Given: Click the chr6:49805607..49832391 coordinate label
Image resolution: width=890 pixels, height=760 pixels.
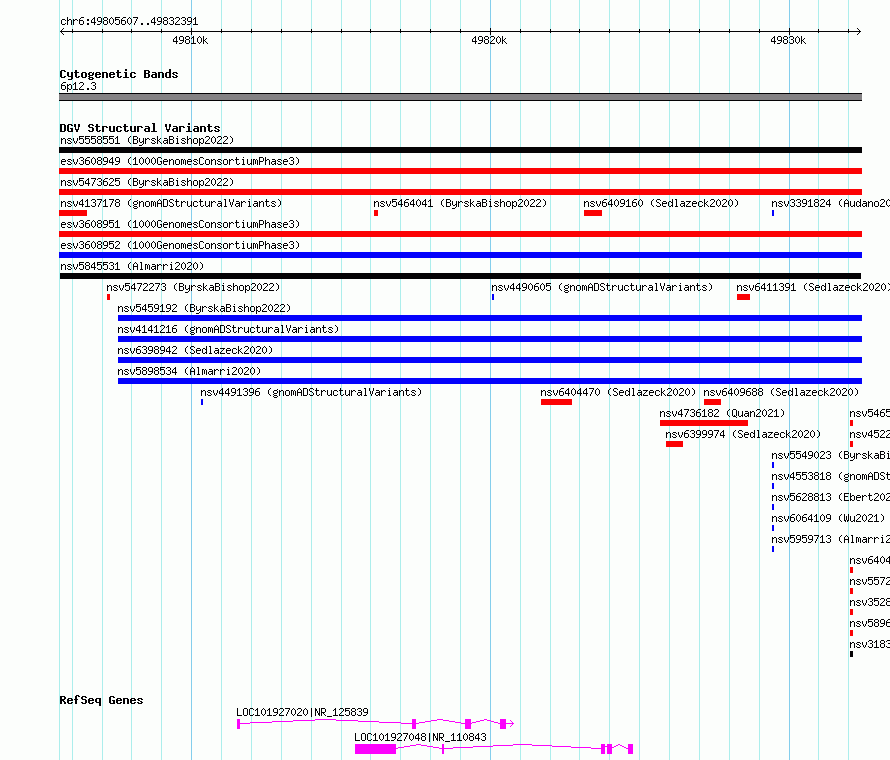Looking at the screenshot, I should [x=129, y=21].
